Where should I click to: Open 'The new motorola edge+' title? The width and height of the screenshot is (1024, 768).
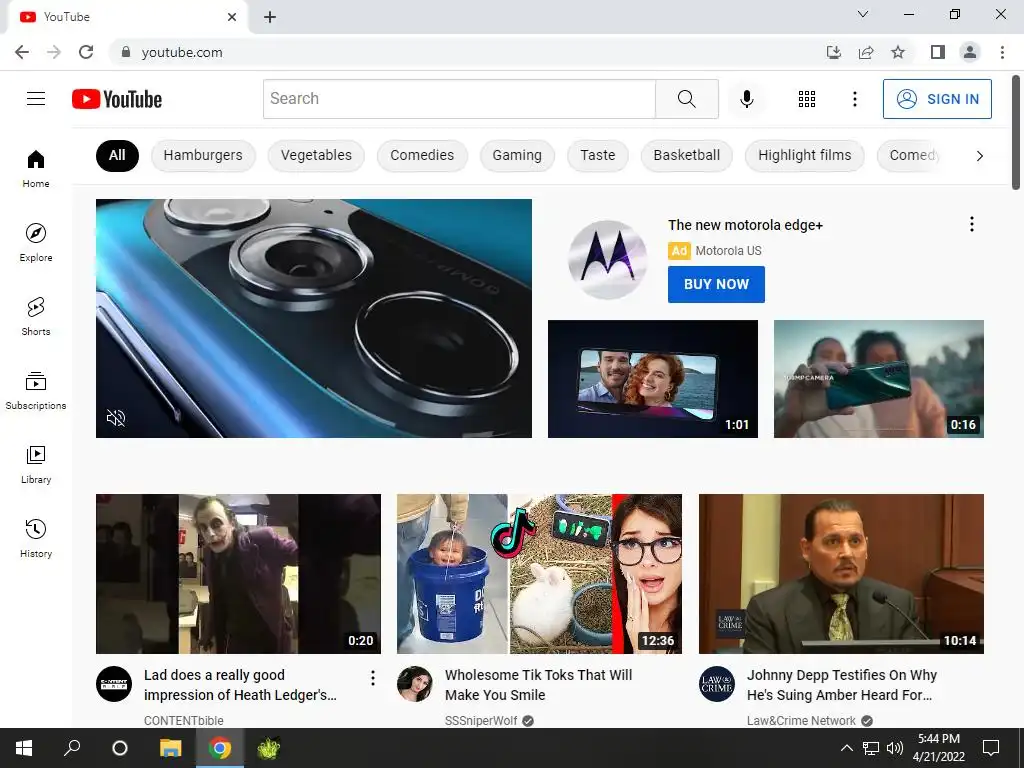pos(745,225)
